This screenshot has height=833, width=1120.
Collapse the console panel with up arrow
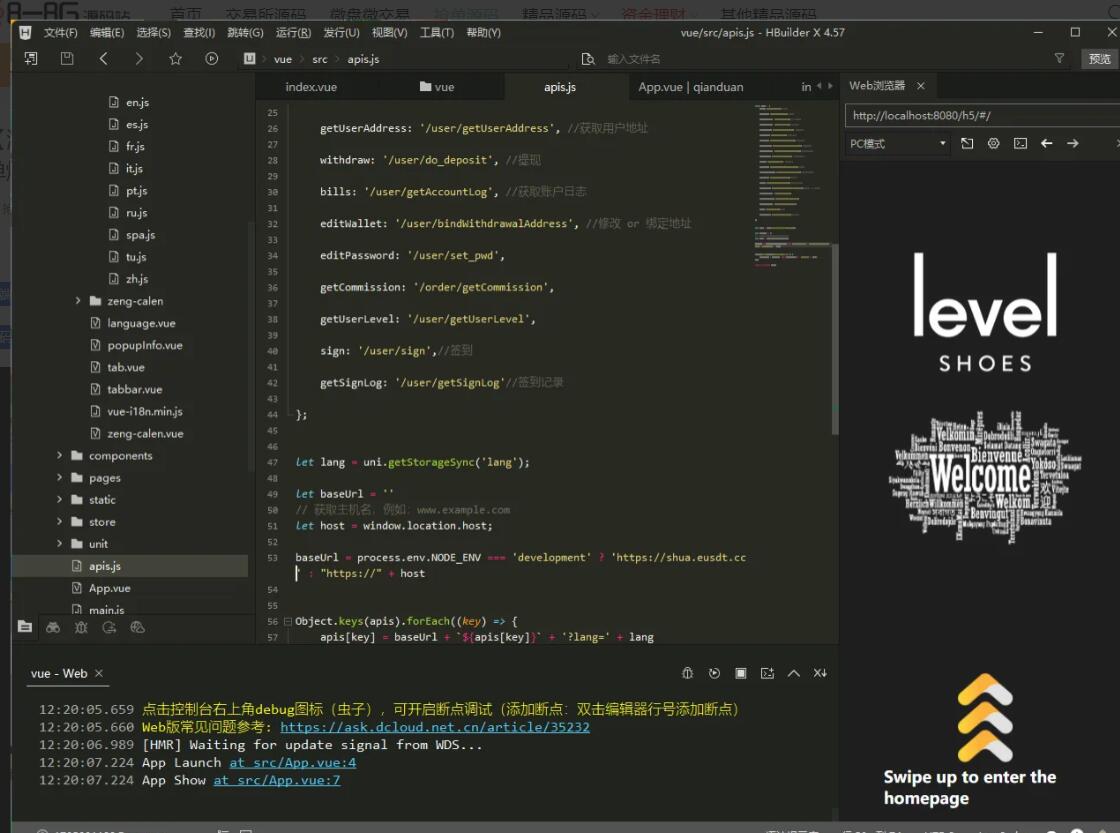coord(793,673)
